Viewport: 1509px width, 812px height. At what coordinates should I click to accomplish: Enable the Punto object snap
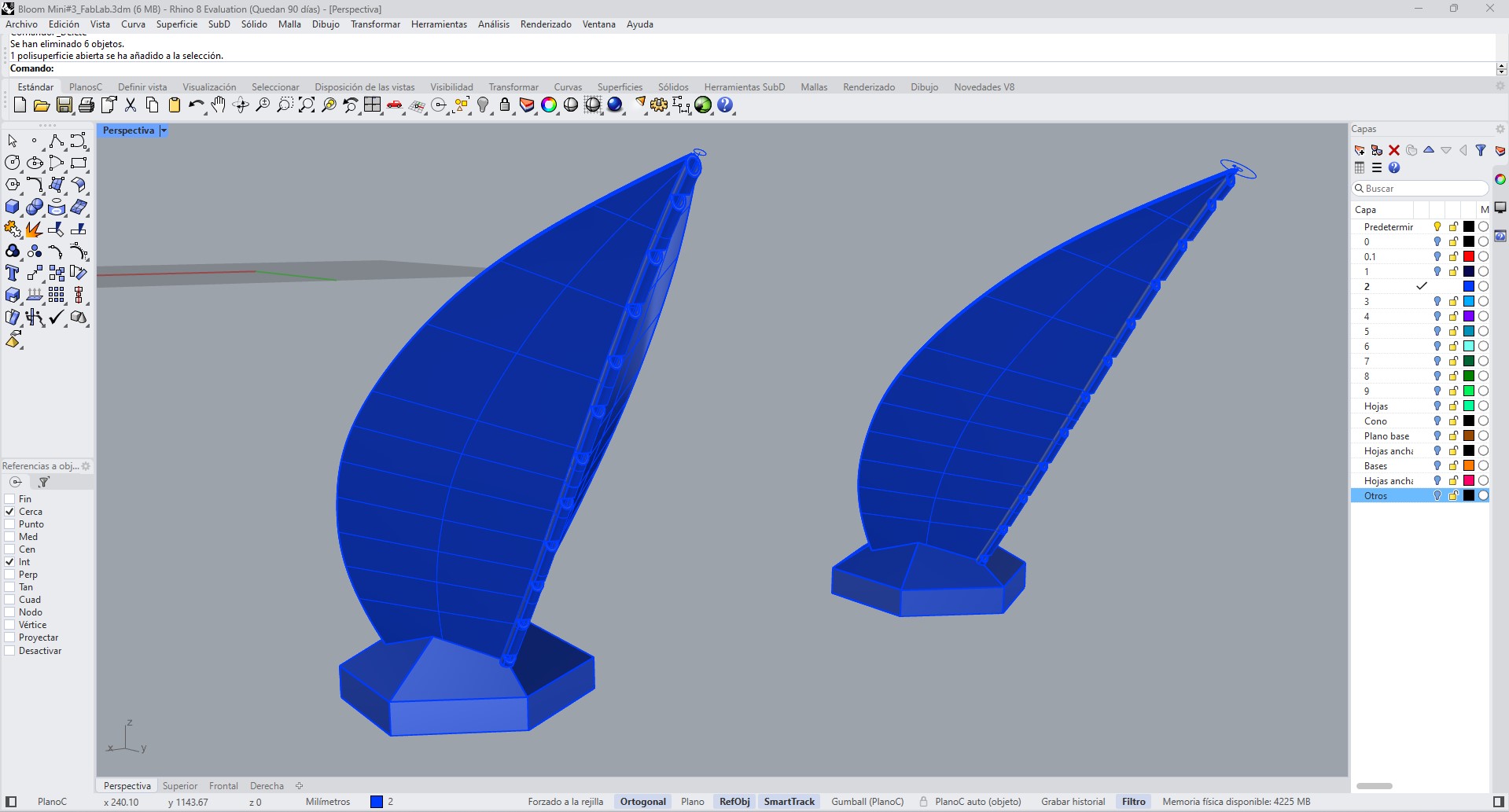point(10,524)
